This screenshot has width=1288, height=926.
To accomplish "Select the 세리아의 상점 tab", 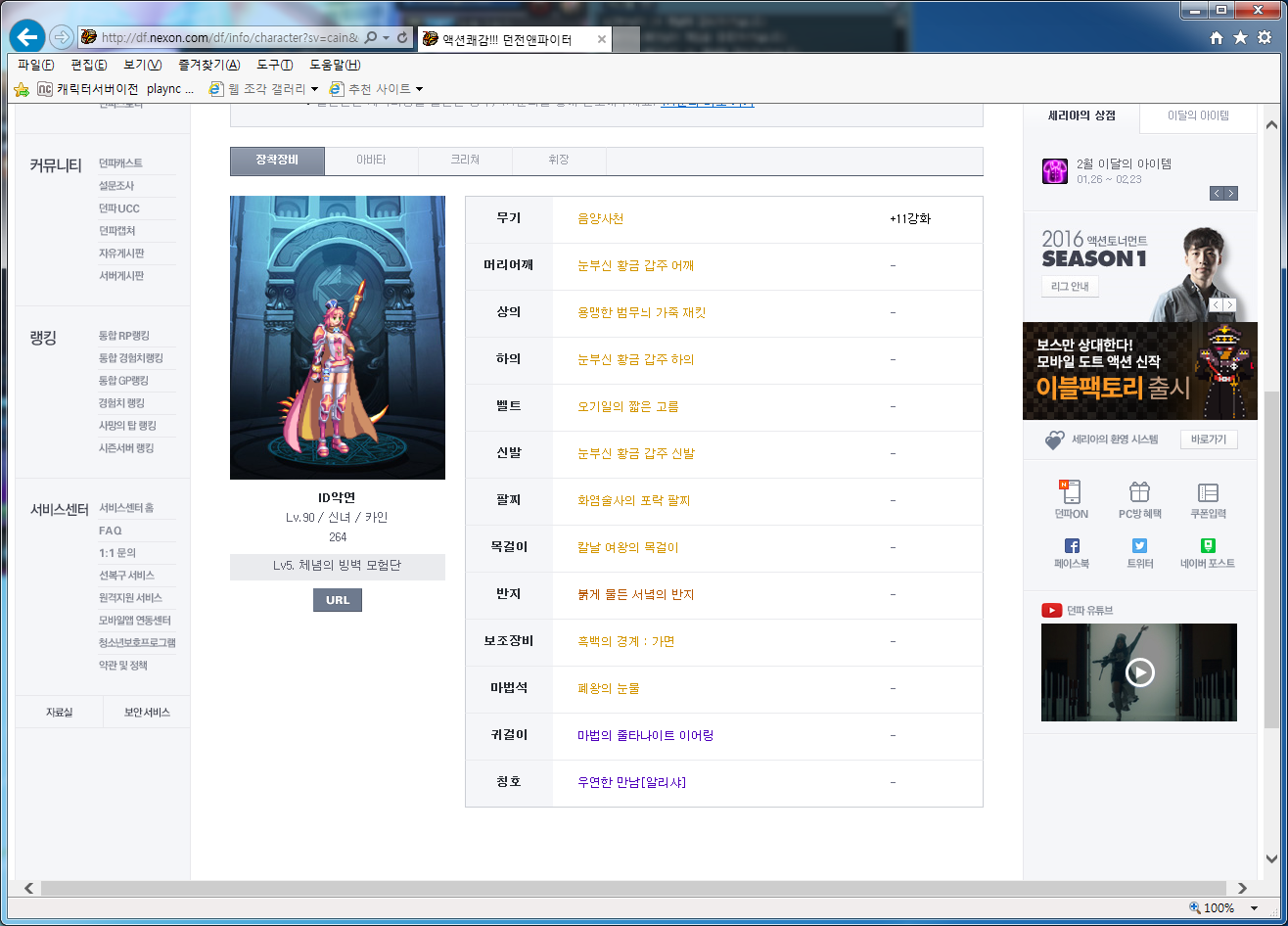I will pyautogui.click(x=1081, y=116).
